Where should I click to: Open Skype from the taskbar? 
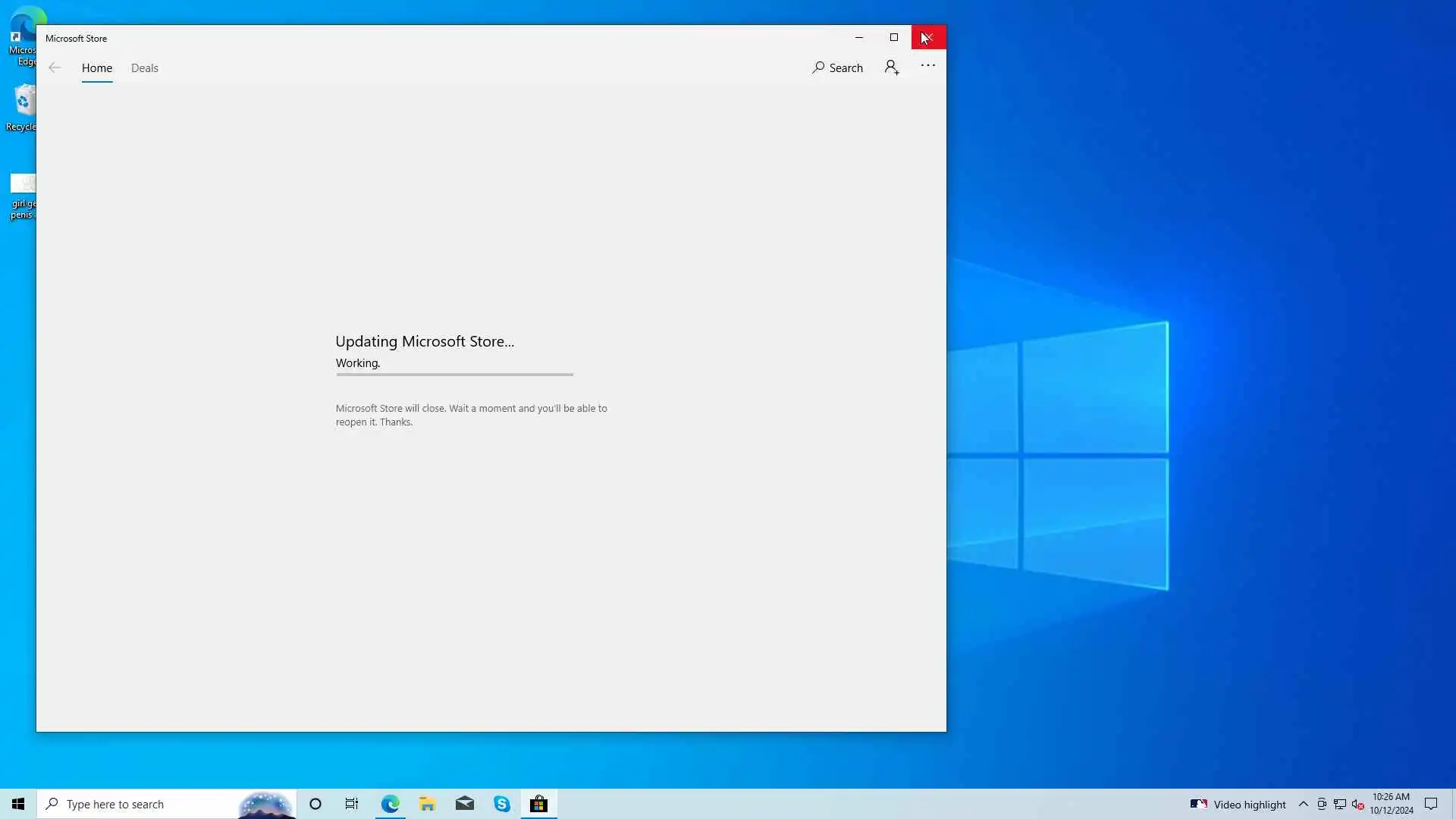(502, 804)
